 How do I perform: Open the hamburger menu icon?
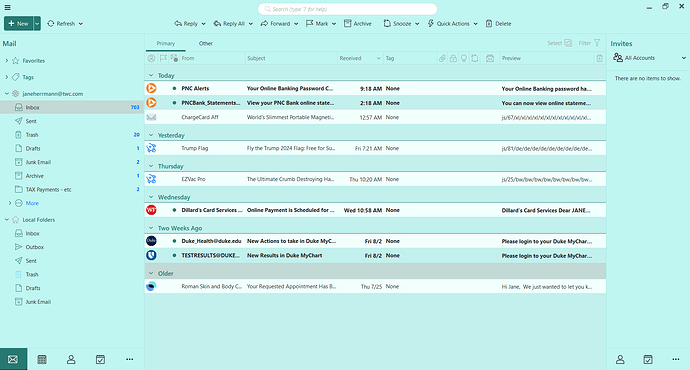[x=7, y=7]
